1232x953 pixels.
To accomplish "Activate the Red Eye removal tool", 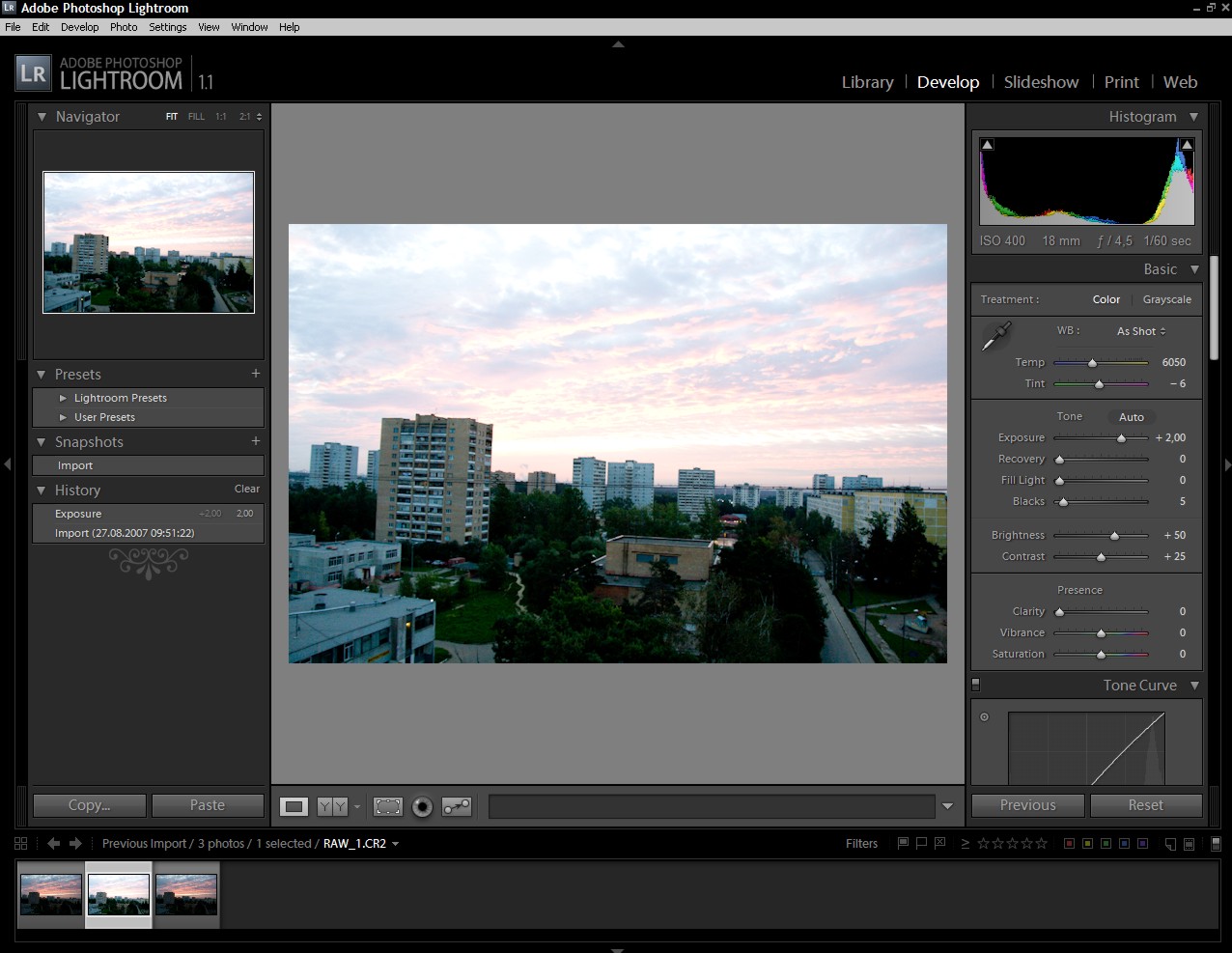I will 422,806.
